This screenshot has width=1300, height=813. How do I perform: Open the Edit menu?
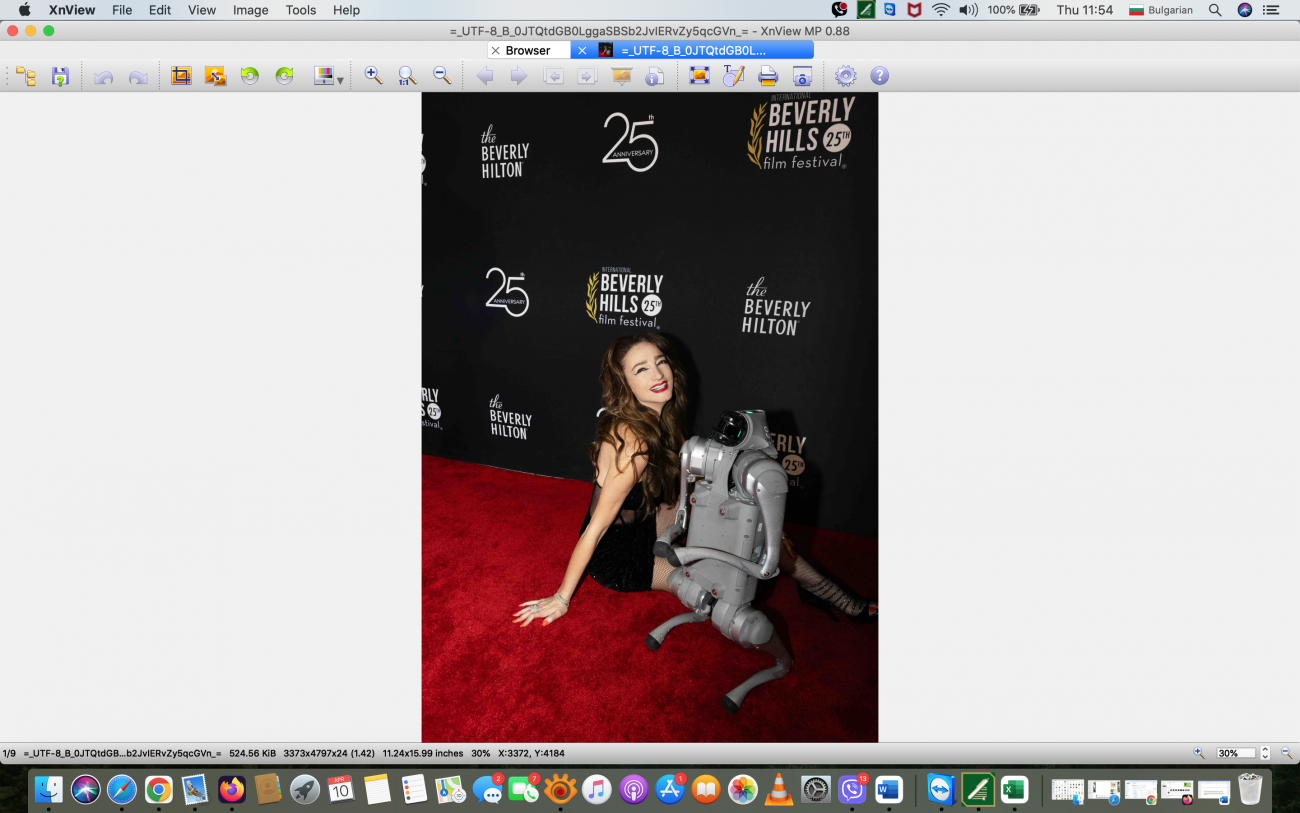160,10
